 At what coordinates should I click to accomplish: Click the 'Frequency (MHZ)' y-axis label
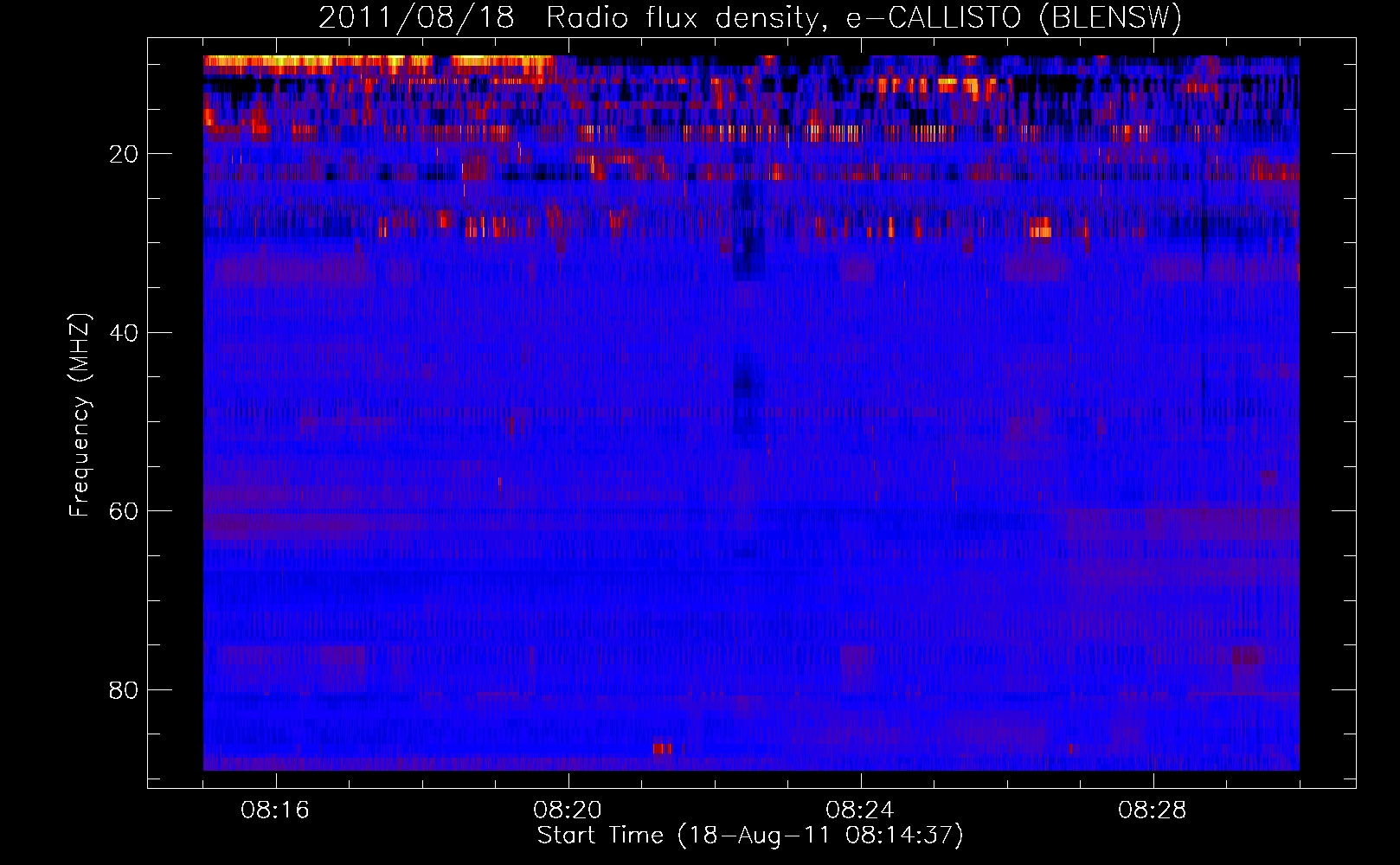click(x=79, y=415)
